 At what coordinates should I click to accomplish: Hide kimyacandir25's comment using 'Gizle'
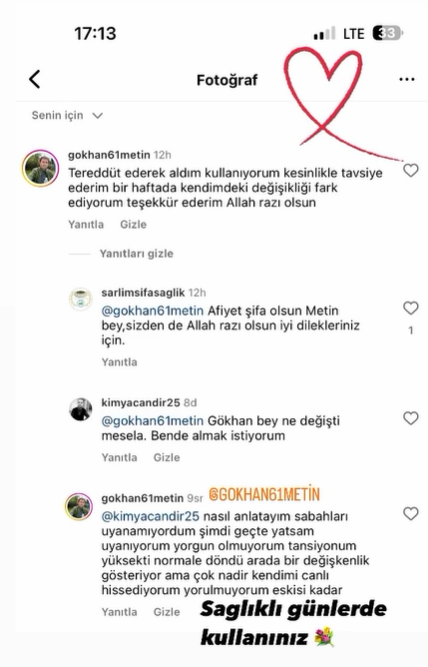coord(166,457)
